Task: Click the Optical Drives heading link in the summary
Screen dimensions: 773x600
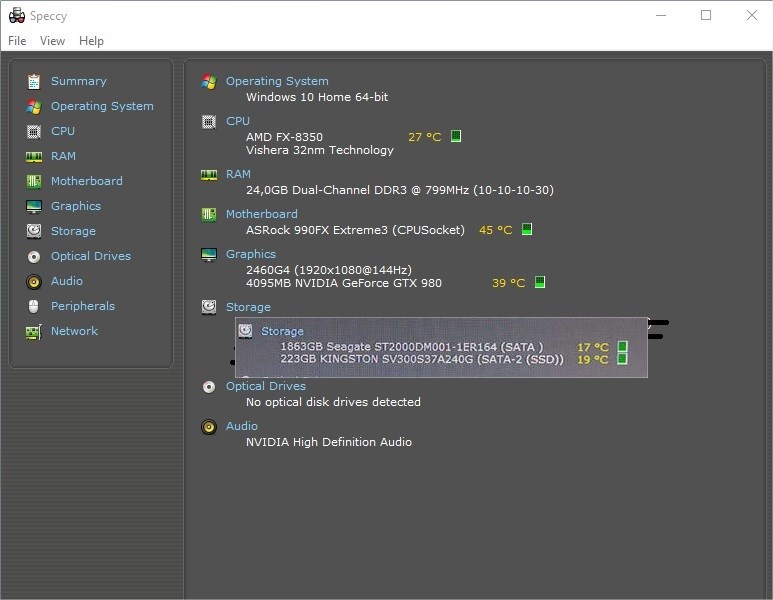Action: click(266, 386)
